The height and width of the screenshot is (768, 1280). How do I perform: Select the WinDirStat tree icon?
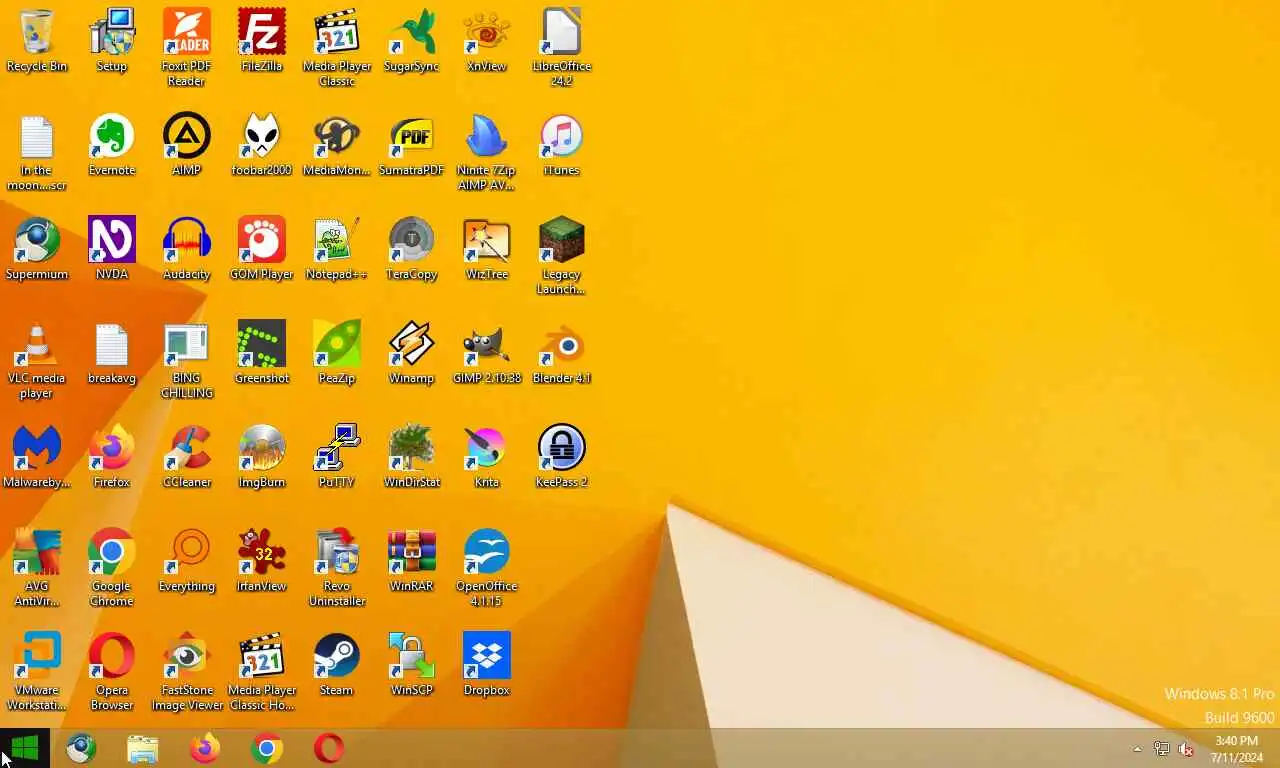(412, 448)
